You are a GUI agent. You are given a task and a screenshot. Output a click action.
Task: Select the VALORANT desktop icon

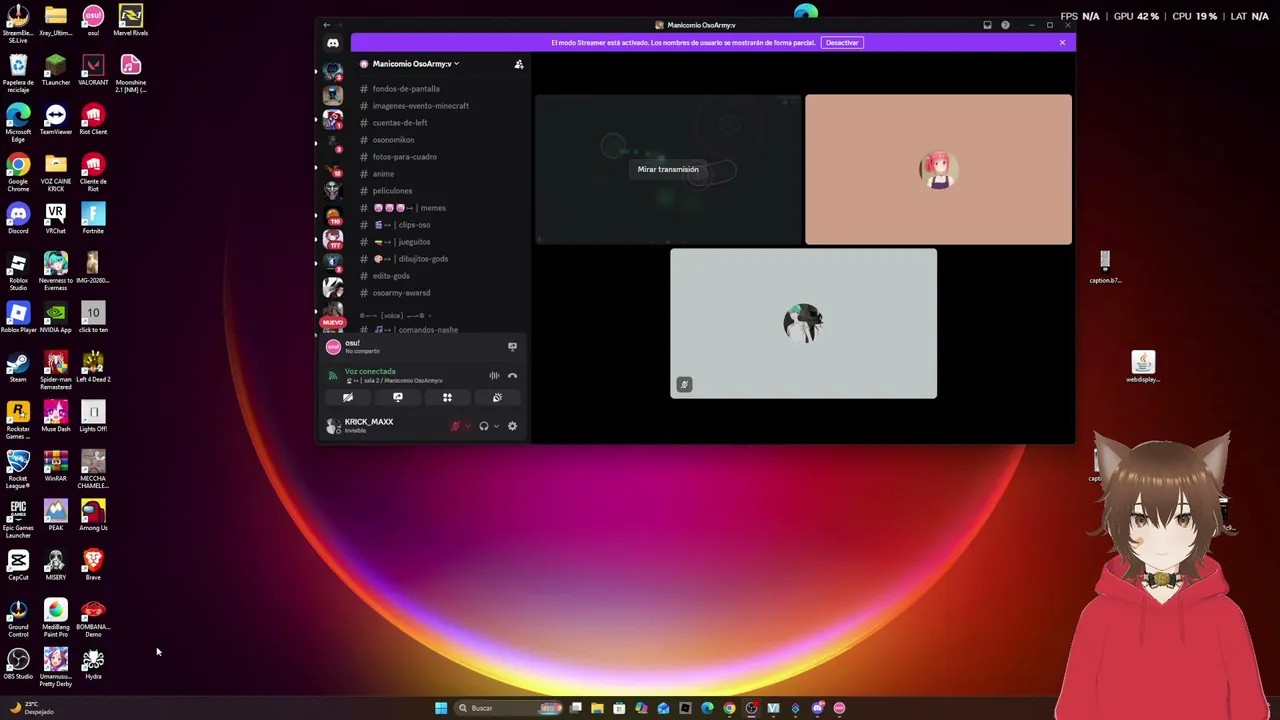93,71
